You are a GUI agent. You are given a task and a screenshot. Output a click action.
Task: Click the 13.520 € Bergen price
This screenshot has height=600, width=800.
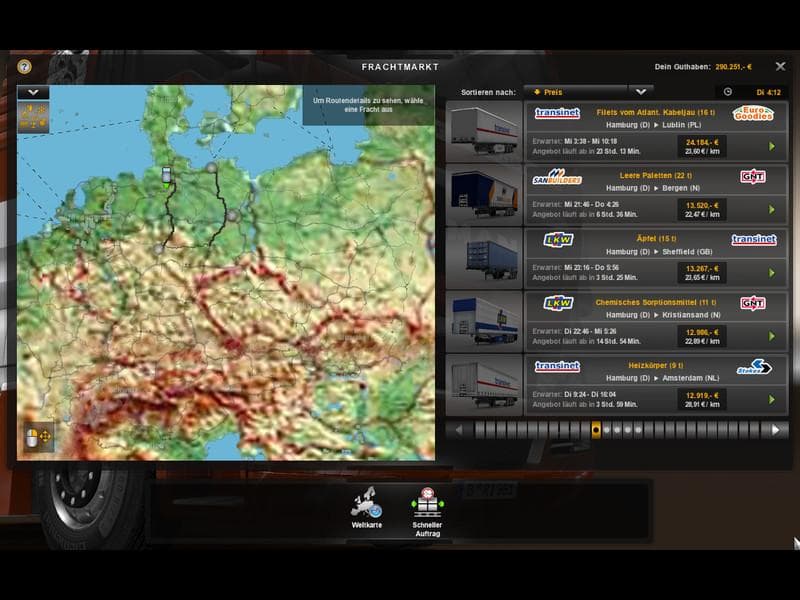tap(702, 206)
